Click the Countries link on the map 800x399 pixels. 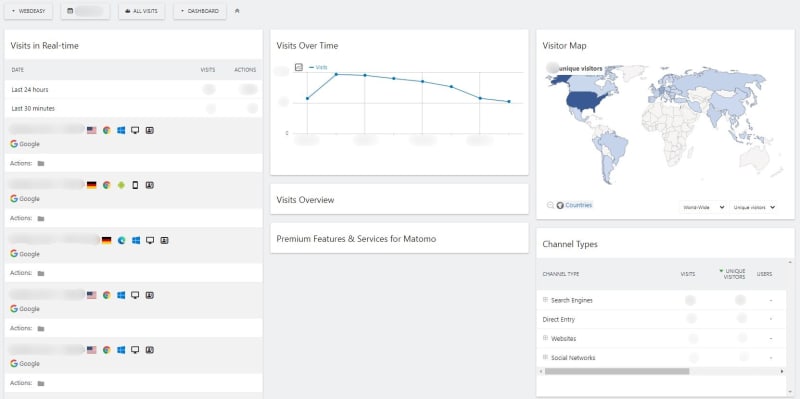tap(579, 205)
